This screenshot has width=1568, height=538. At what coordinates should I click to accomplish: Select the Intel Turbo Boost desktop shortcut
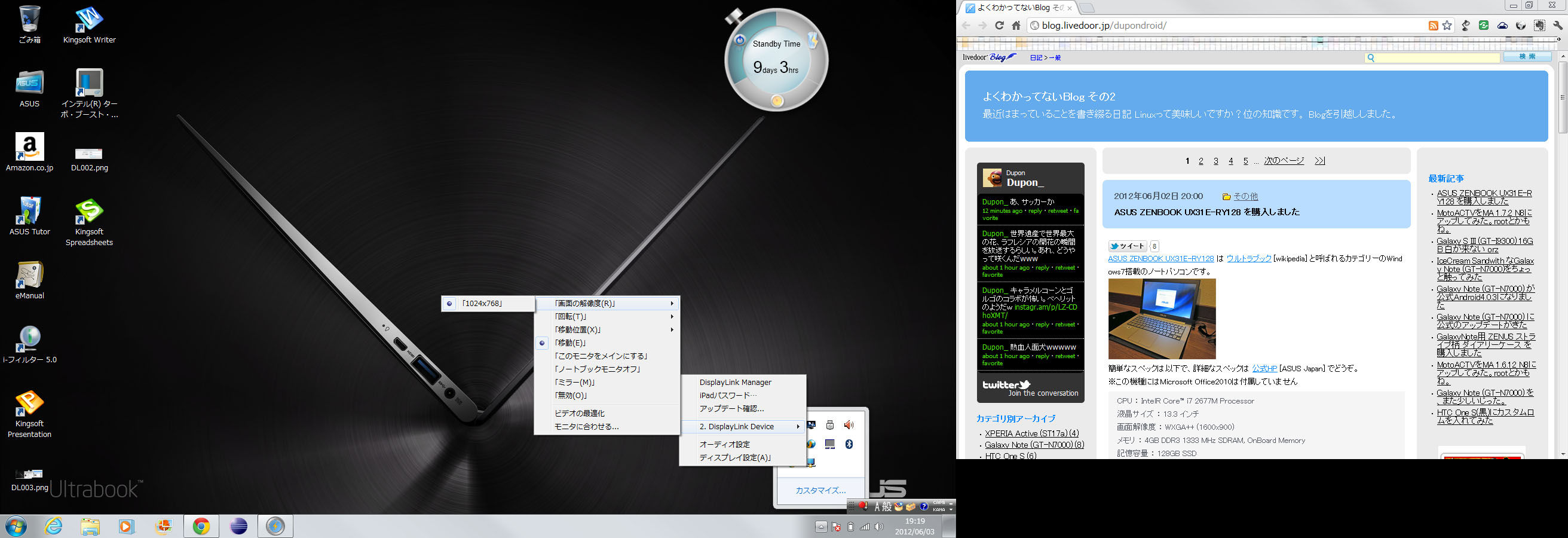coord(89,94)
